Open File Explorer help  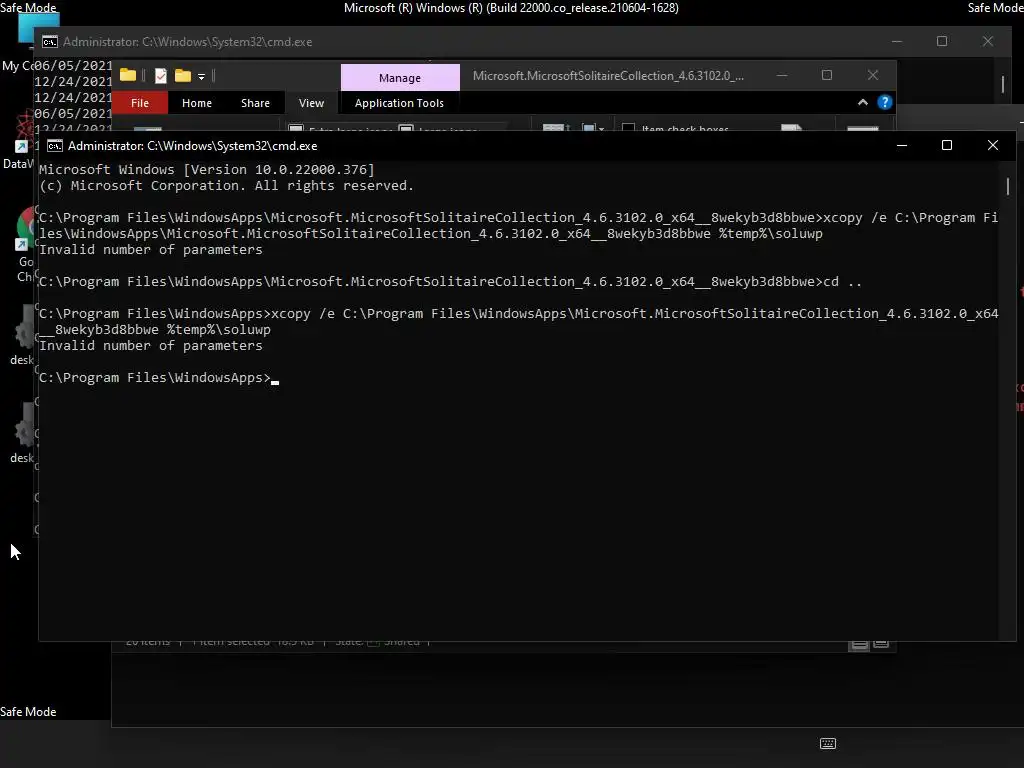[x=884, y=103]
